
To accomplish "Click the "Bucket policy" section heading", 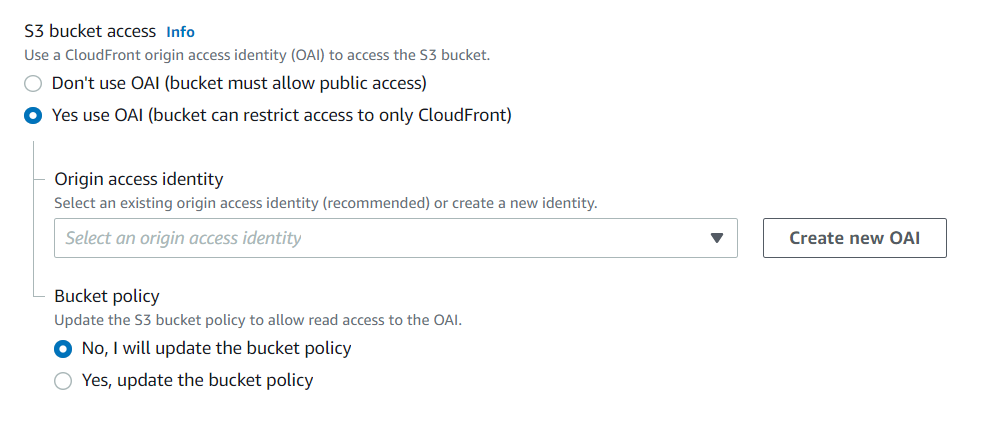I will 107,296.
